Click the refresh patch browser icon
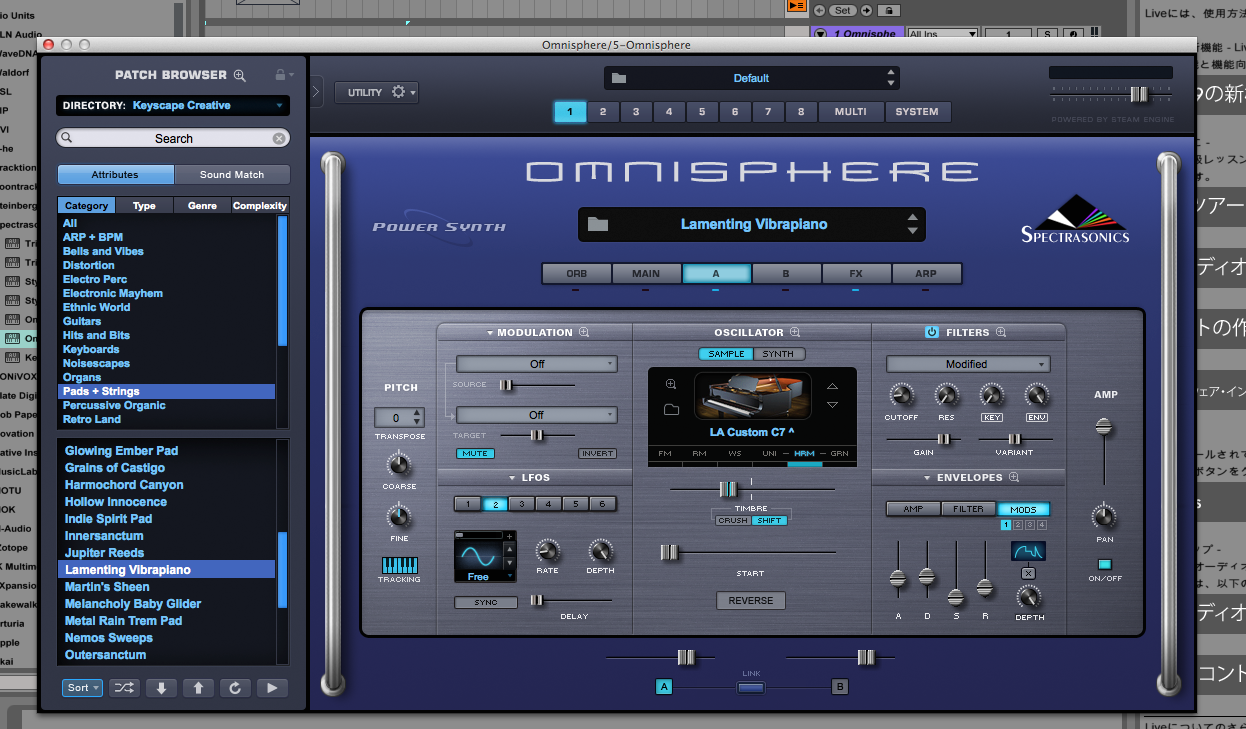The image size is (1246, 729). pyautogui.click(x=235, y=688)
